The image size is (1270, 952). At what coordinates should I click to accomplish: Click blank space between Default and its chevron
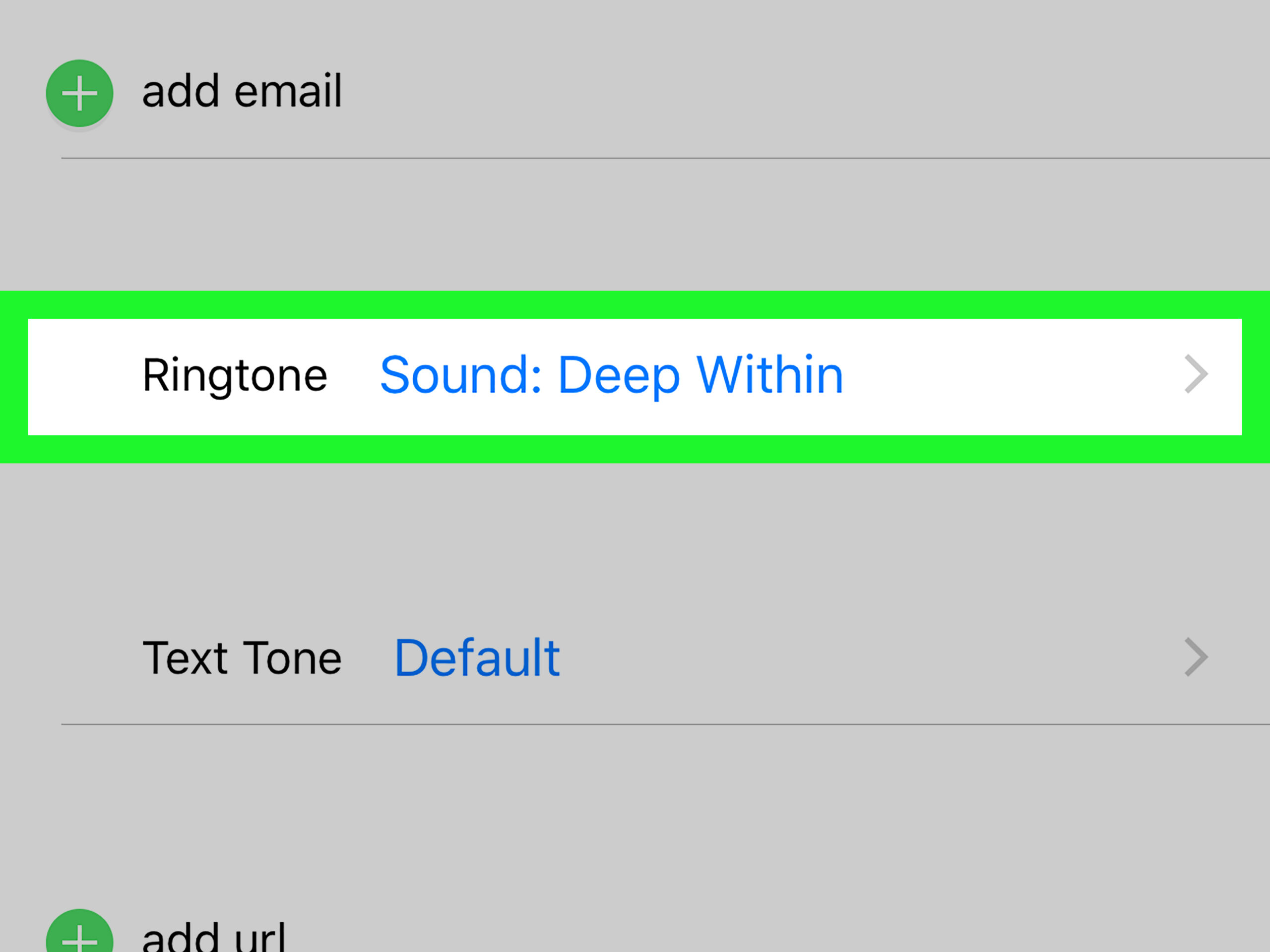pyautogui.click(x=861, y=658)
